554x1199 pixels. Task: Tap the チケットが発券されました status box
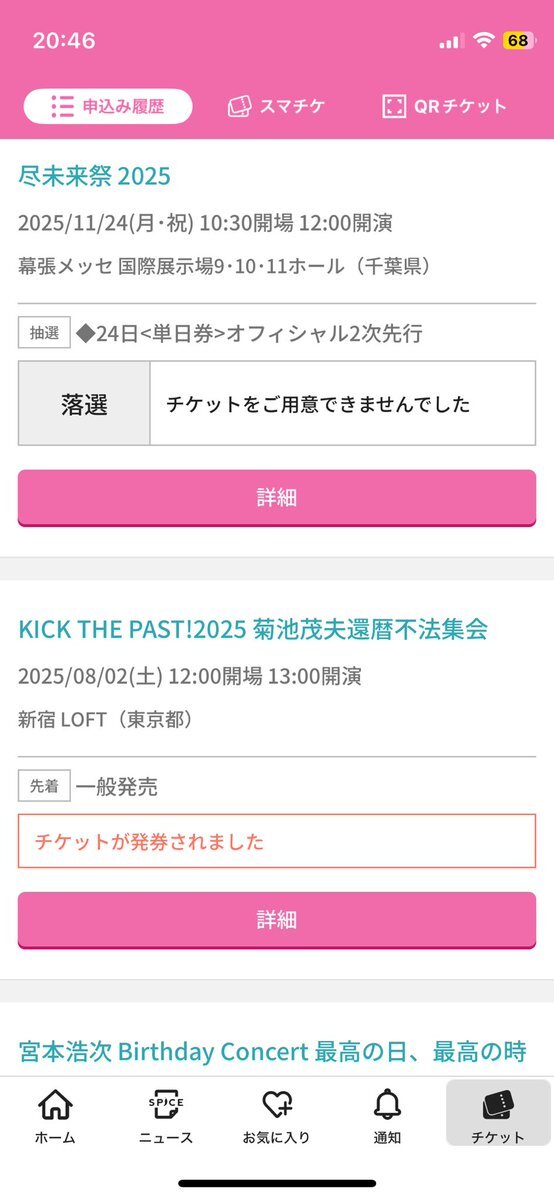pos(276,841)
